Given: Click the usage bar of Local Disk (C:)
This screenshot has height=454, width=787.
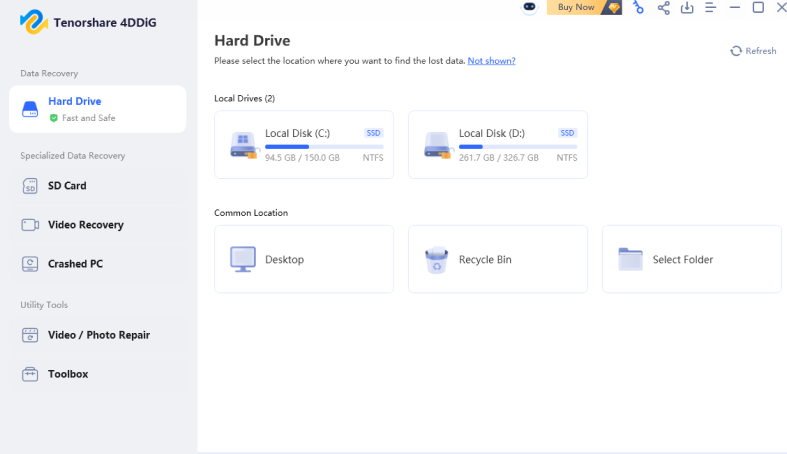Looking at the screenshot, I should (324, 147).
